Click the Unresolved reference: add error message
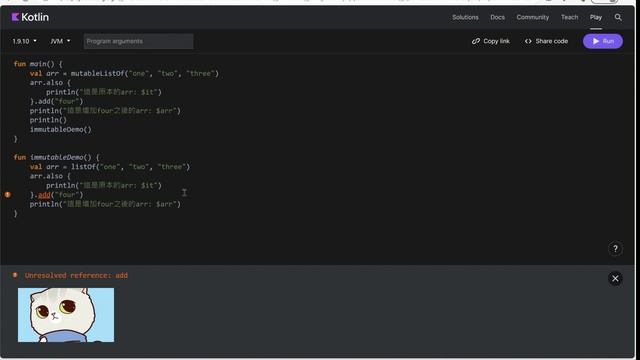This screenshot has width=640, height=360. click(76, 276)
